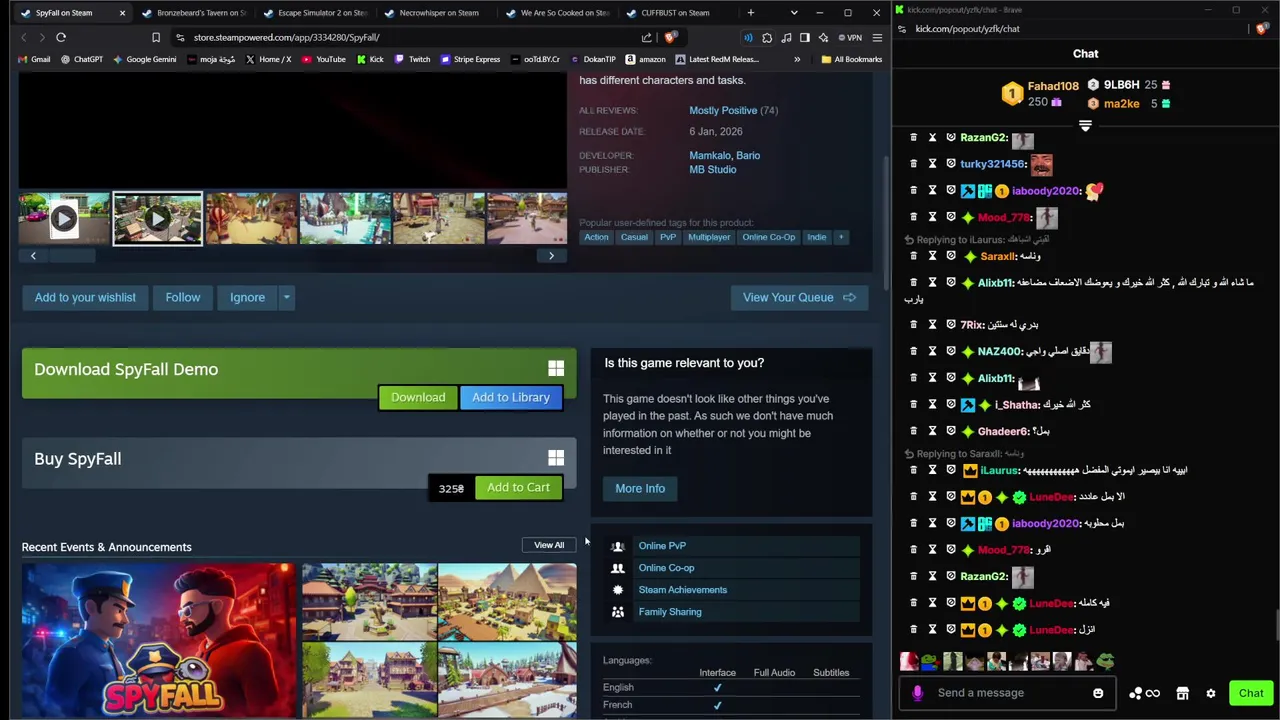Follow the SpyFall game
The height and width of the screenshot is (720, 1280).
[x=183, y=297]
